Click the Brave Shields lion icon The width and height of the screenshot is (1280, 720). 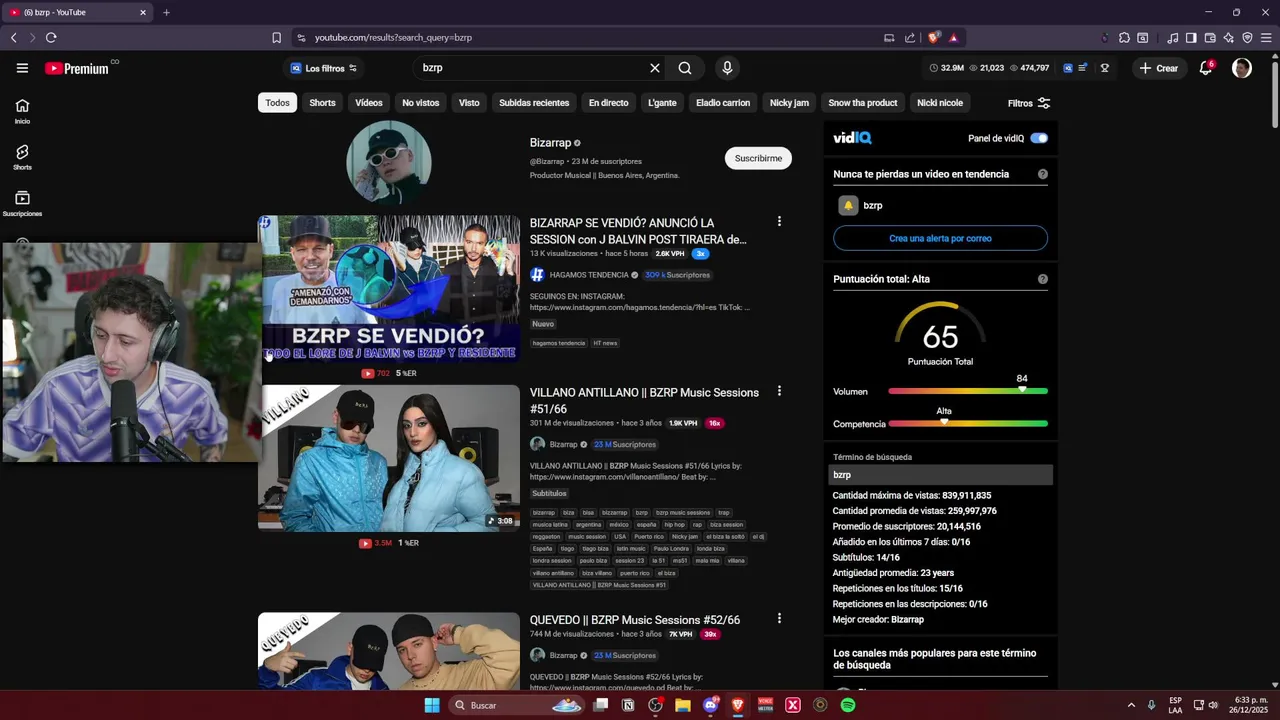click(934, 38)
